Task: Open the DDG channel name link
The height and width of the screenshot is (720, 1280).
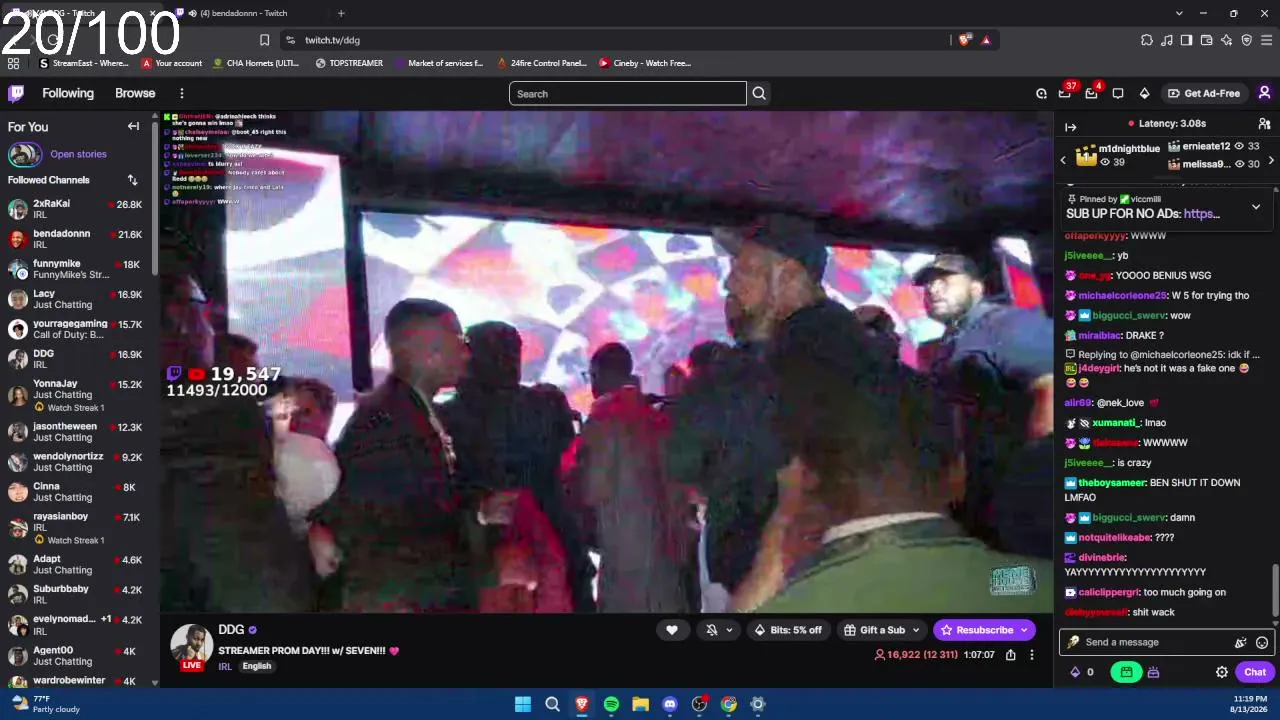Action: point(231,630)
